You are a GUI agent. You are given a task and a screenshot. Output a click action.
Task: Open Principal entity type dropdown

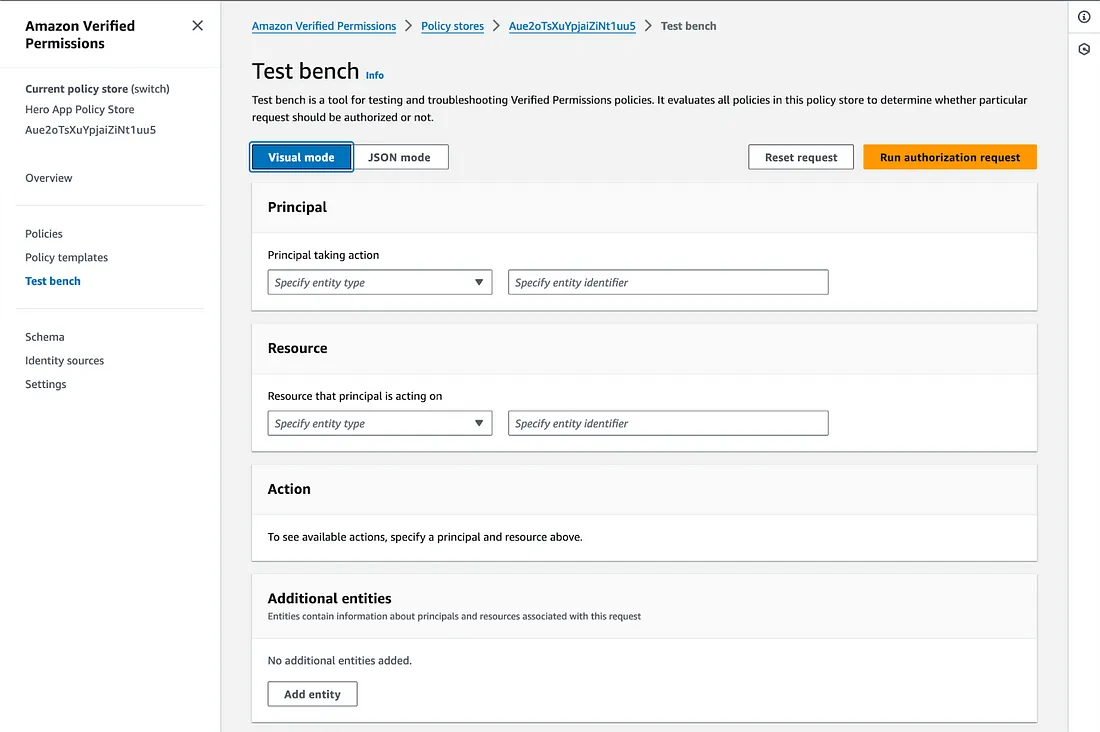(380, 282)
